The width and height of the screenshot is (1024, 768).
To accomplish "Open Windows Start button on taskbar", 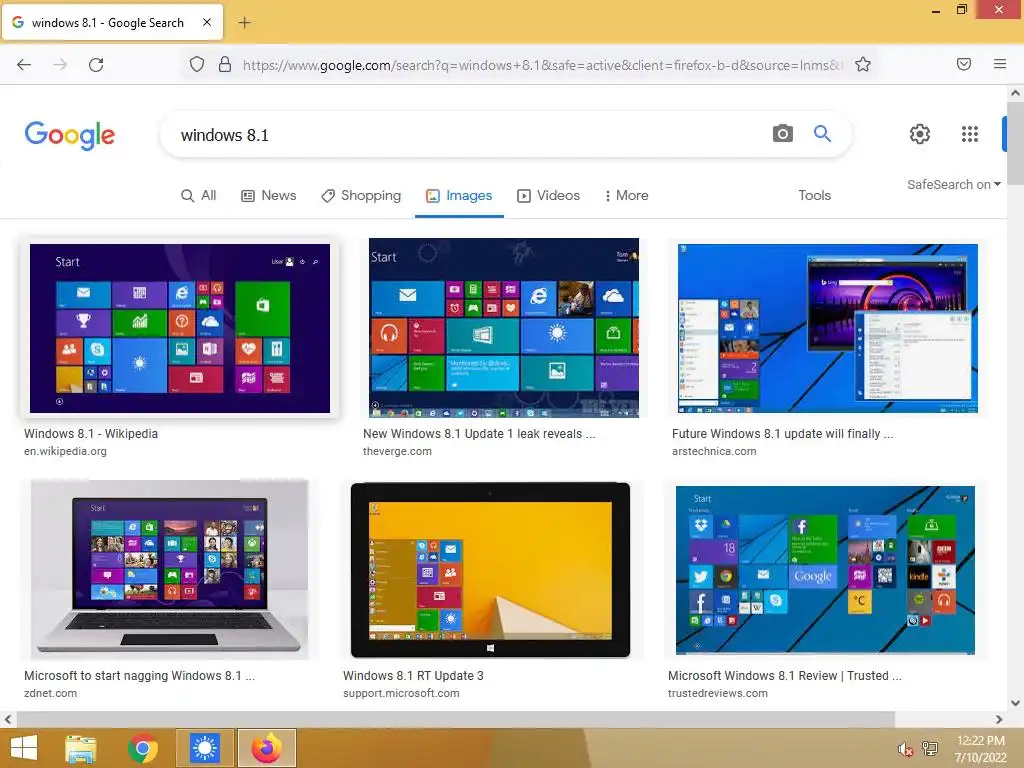I will click(24, 748).
